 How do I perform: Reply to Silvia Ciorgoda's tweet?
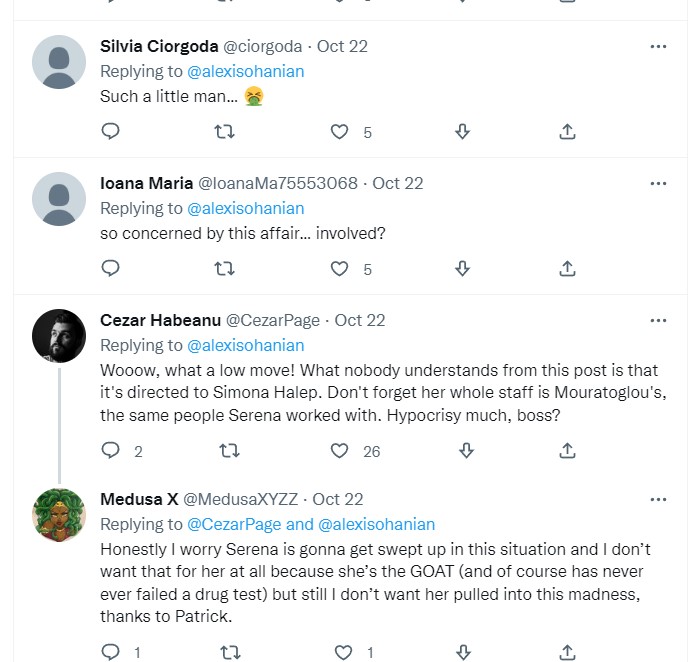point(111,132)
